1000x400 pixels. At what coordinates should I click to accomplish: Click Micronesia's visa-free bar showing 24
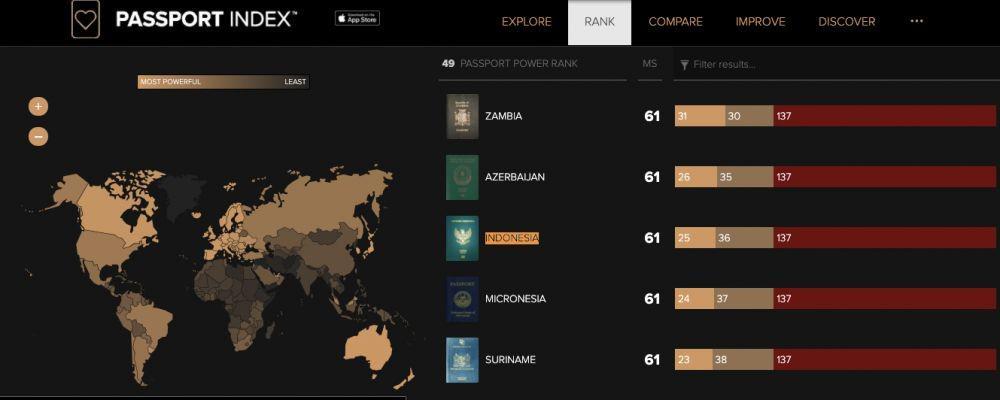coord(694,299)
